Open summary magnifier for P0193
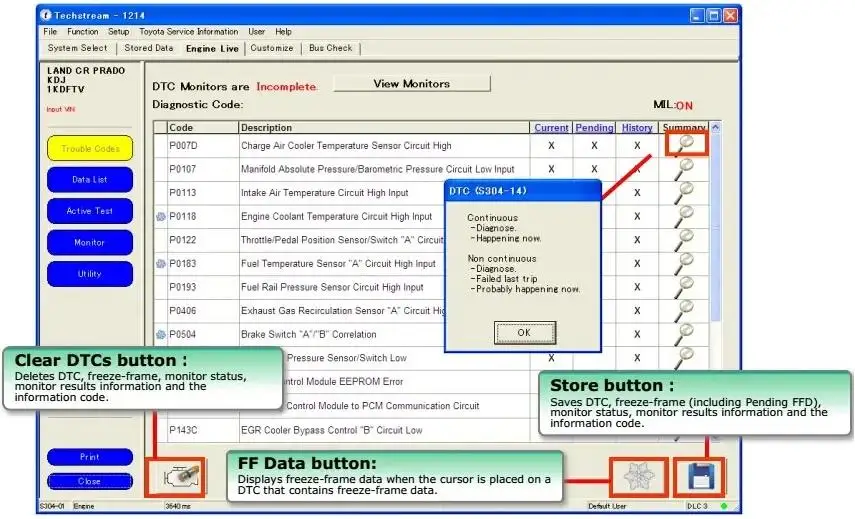 click(x=684, y=287)
